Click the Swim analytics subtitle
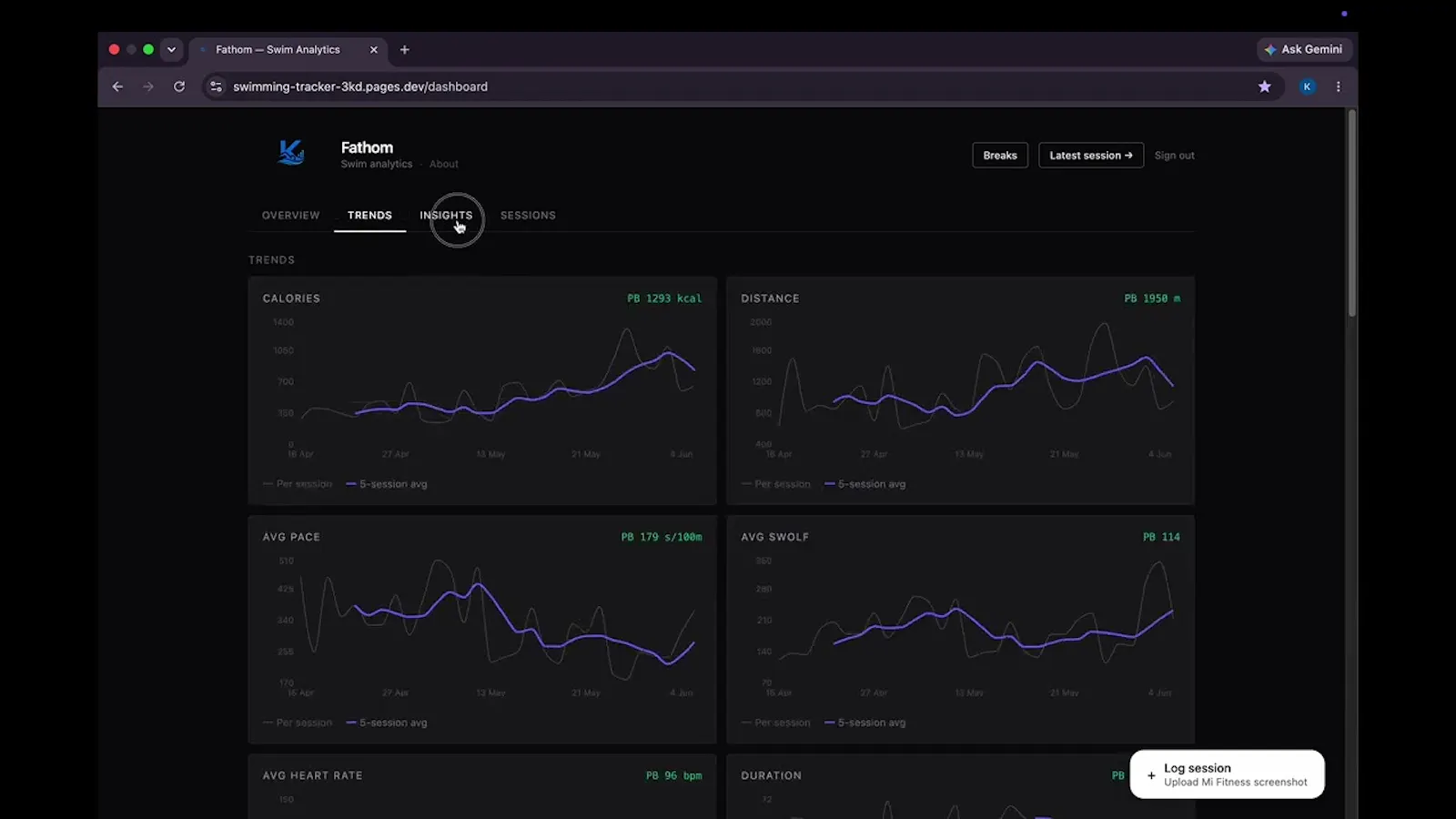 click(x=377, y=164)
